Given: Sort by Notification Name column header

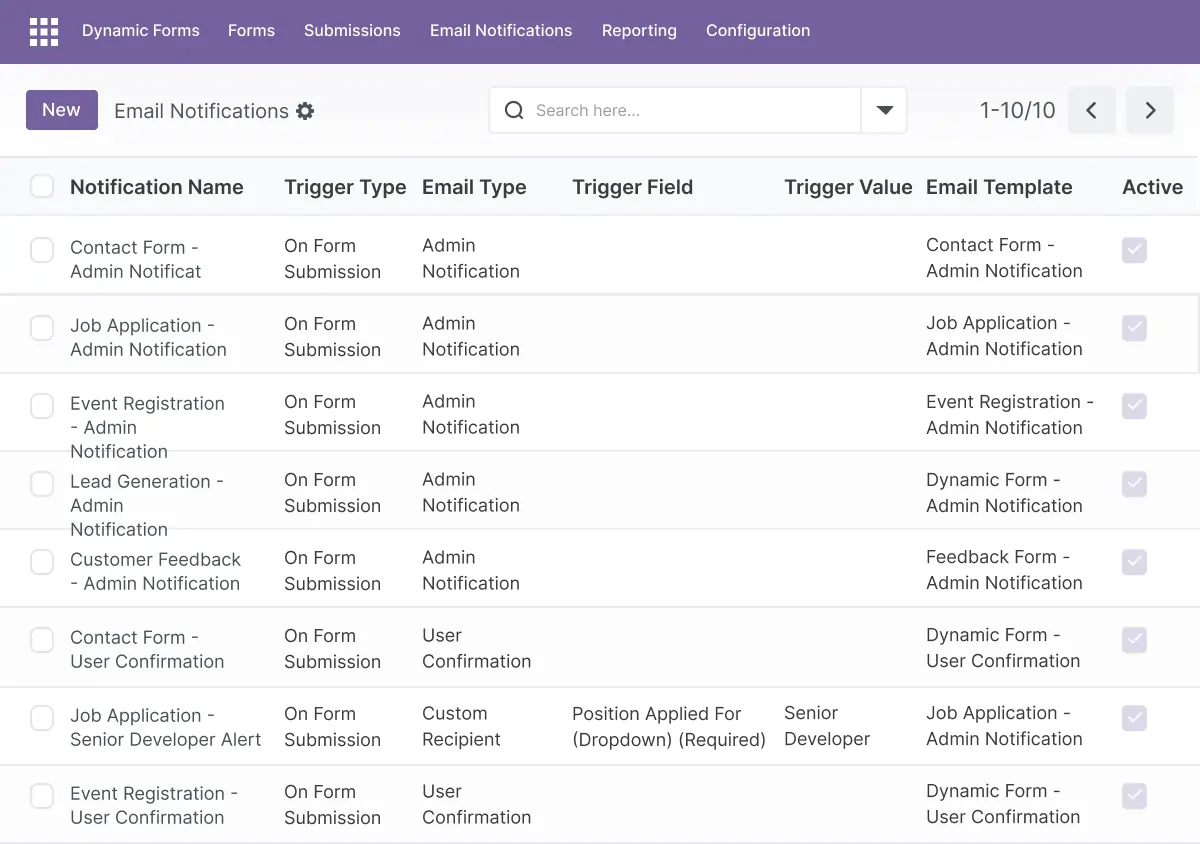Looking at the screenshot, I should [157, 187].
